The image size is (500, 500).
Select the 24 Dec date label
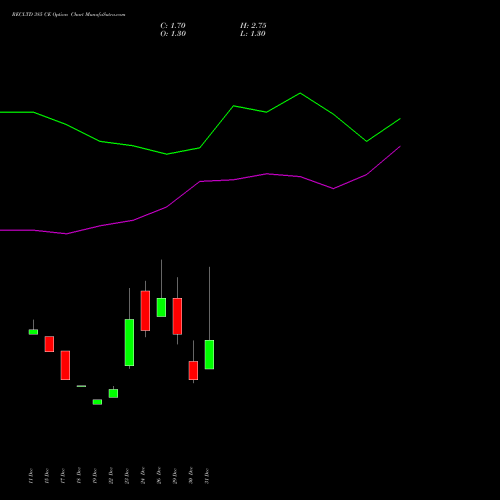(x=143, y=476)
